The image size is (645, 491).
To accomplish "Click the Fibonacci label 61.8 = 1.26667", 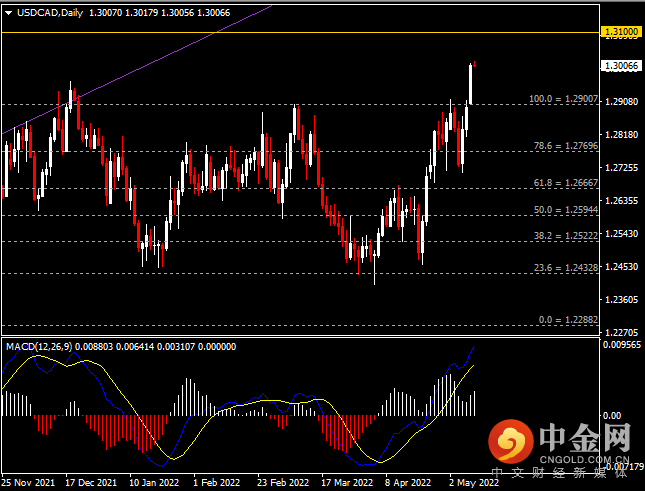I will [566, 183].
